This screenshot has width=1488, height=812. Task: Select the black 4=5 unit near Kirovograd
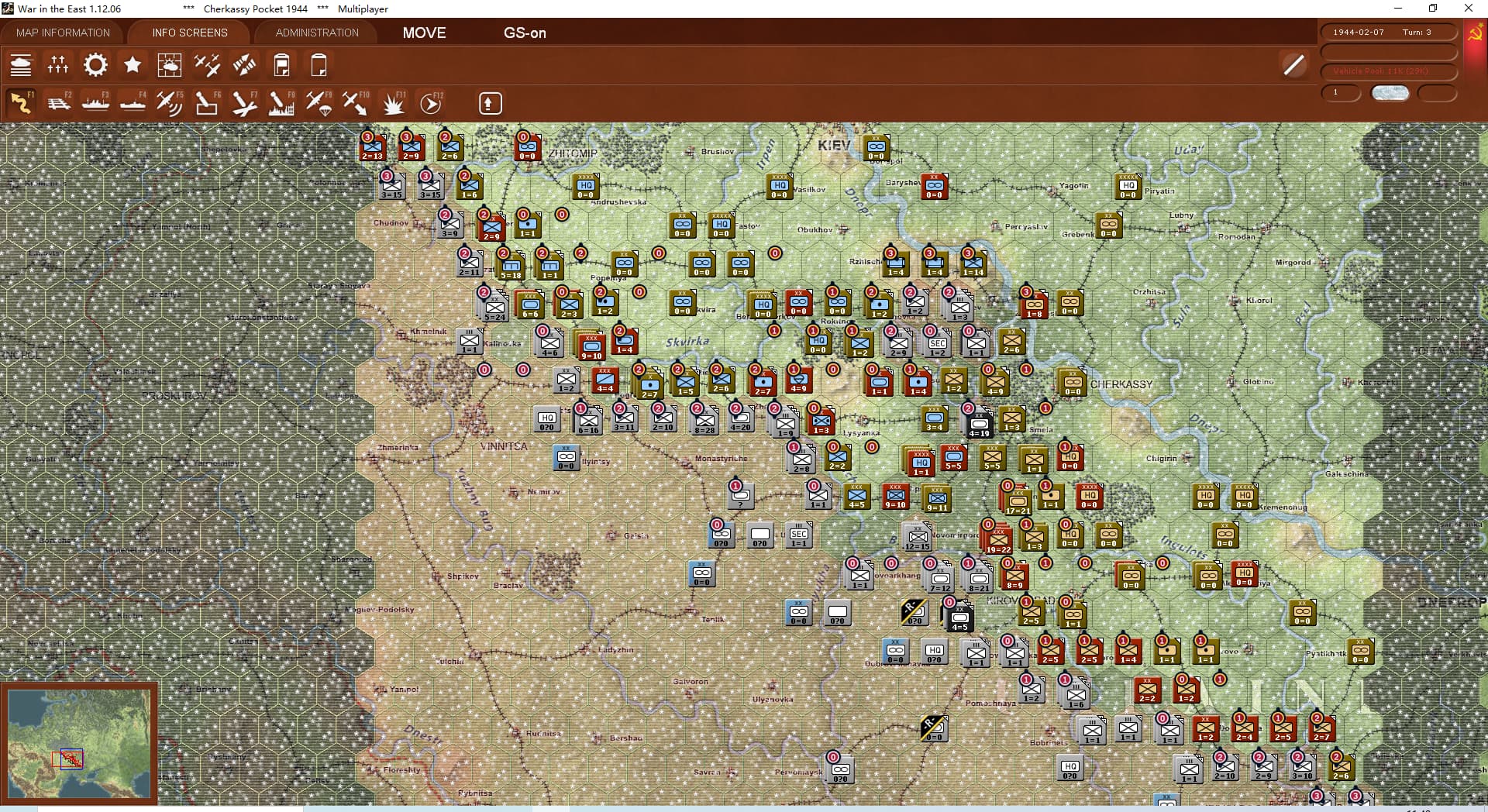[x=959, y=618]
